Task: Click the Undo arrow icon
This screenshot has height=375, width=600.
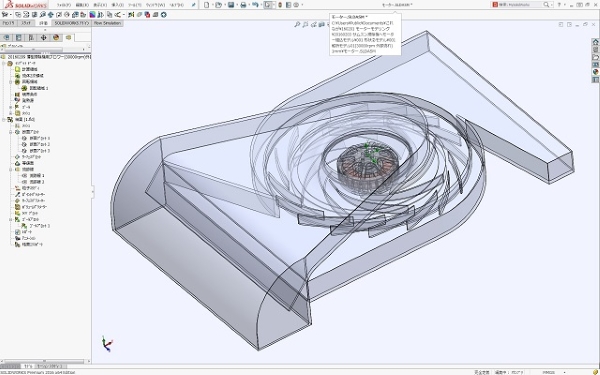Action: click(x=255, y=5)
